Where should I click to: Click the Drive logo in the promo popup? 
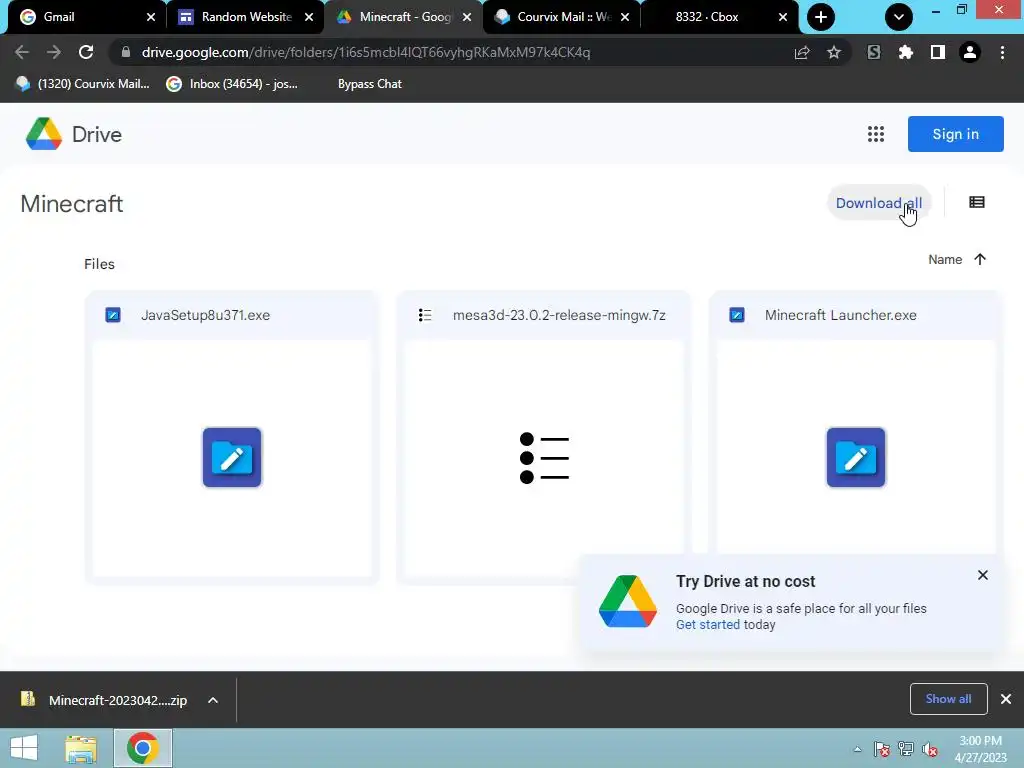point(628,601)
